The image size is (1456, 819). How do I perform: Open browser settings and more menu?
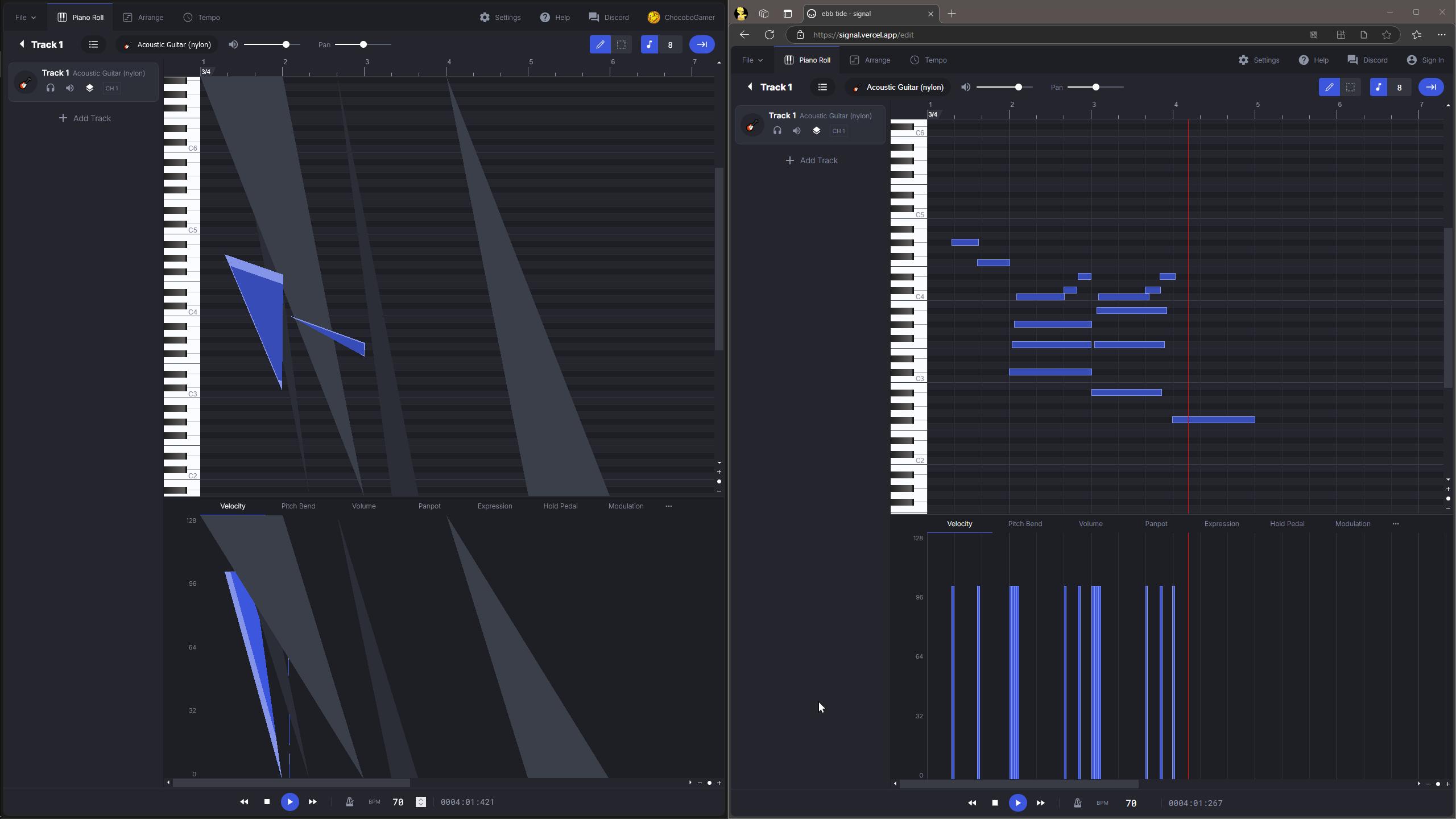[1442, 35]
